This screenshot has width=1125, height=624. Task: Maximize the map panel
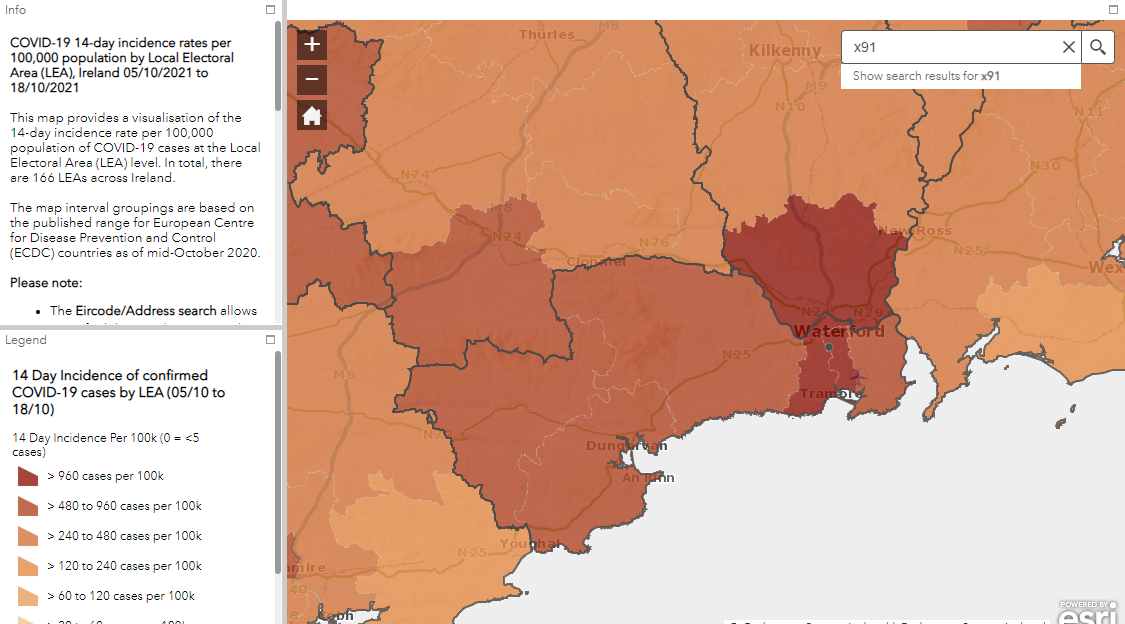coord(1113,9)
